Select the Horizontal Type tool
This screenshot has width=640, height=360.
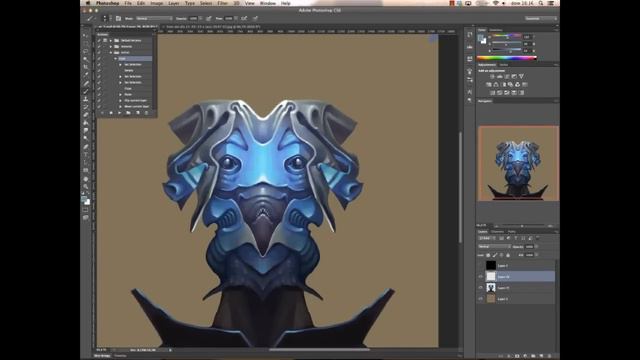coord(86,155)
